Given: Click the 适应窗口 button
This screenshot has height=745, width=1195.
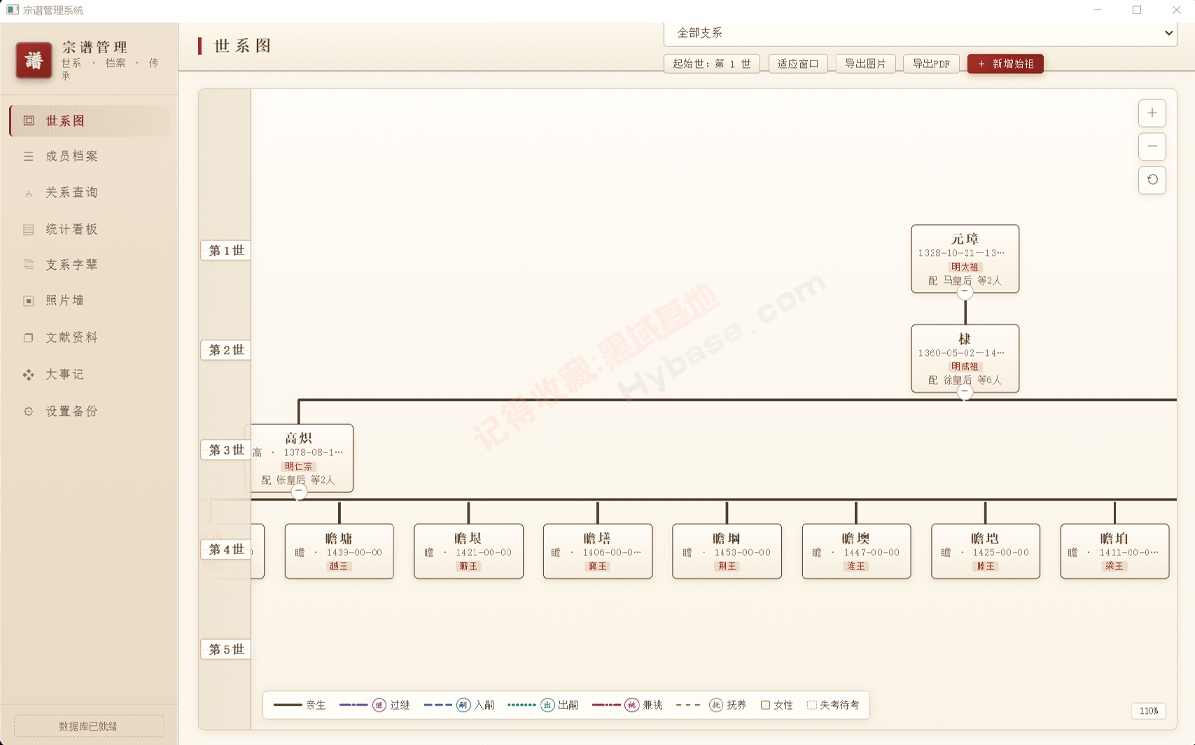Looking at the screenshot, I should tap(798, 64).
